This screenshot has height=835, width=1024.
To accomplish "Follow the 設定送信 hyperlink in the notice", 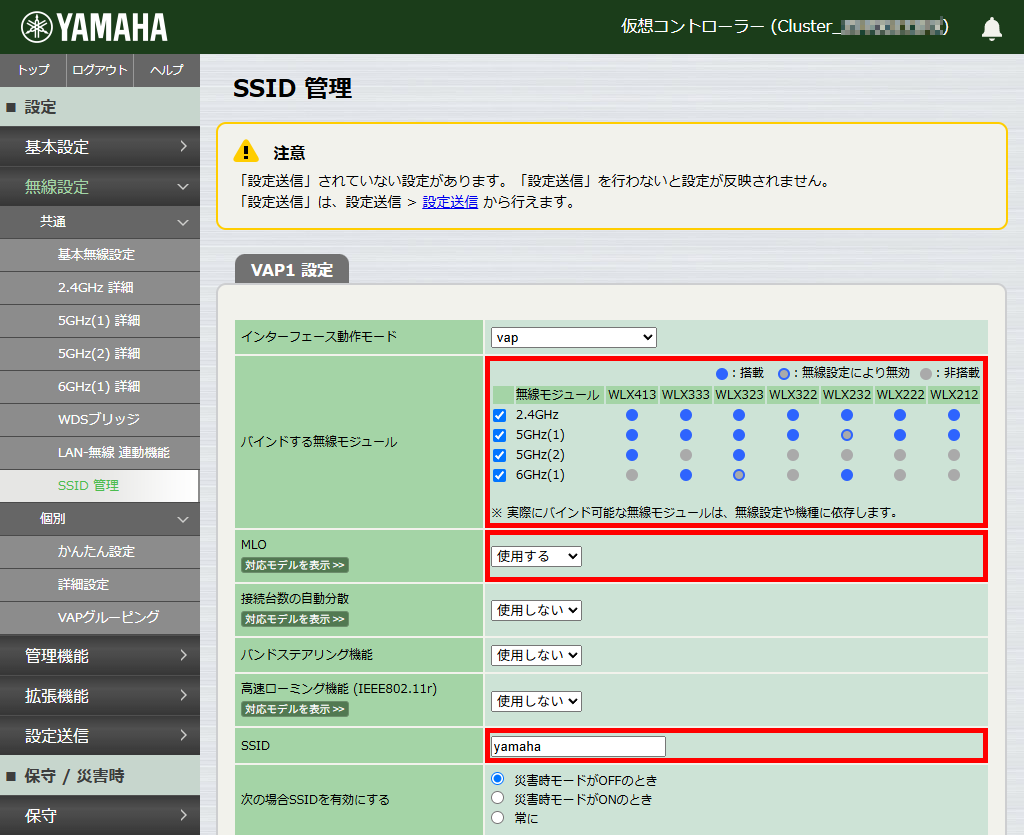I will pos(450,202).
